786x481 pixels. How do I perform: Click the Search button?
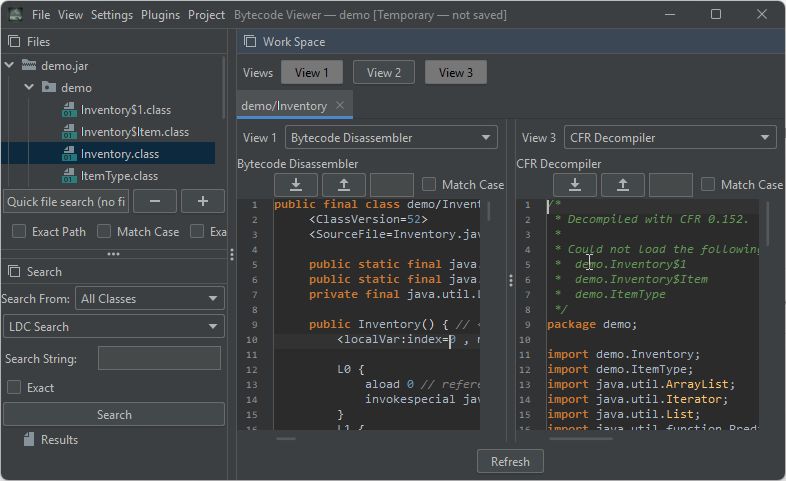click(x=114, y=414)
